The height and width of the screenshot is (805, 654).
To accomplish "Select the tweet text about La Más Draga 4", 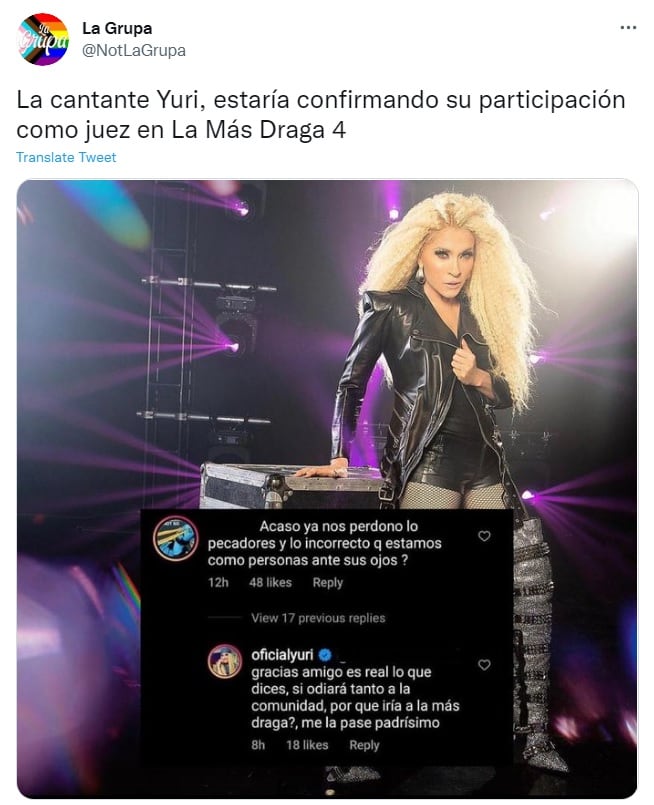I will pos(321,114).
